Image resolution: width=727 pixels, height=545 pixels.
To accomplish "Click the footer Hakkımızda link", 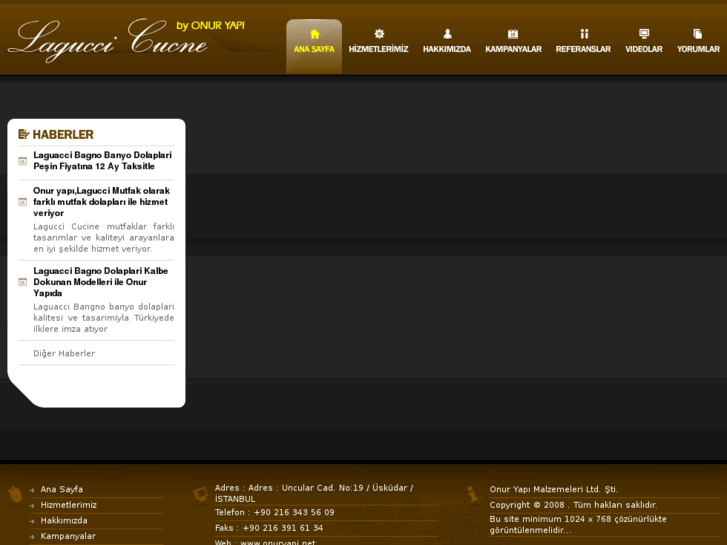I will (64, 521).
